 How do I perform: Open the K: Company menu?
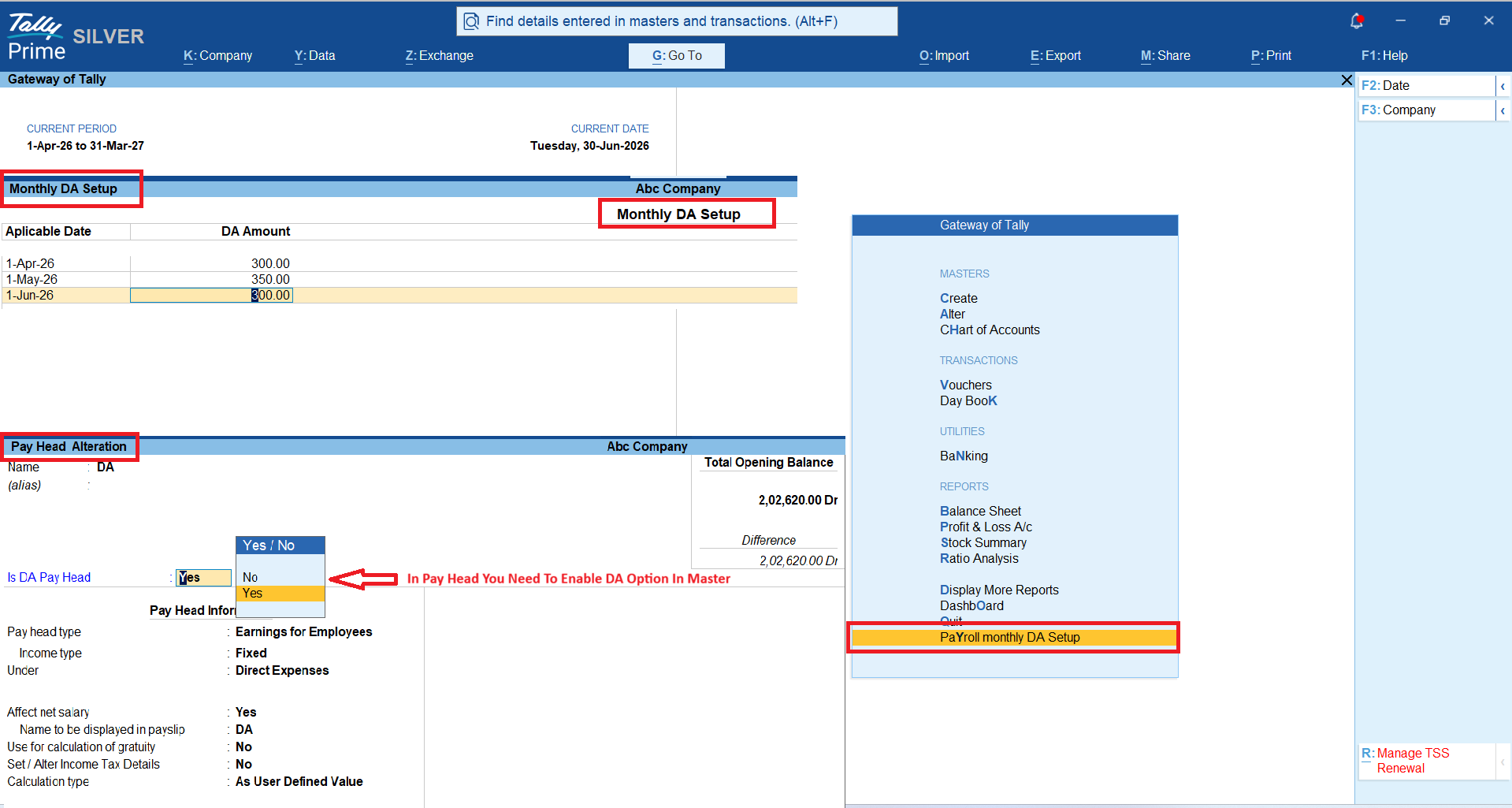coord(218,56)
